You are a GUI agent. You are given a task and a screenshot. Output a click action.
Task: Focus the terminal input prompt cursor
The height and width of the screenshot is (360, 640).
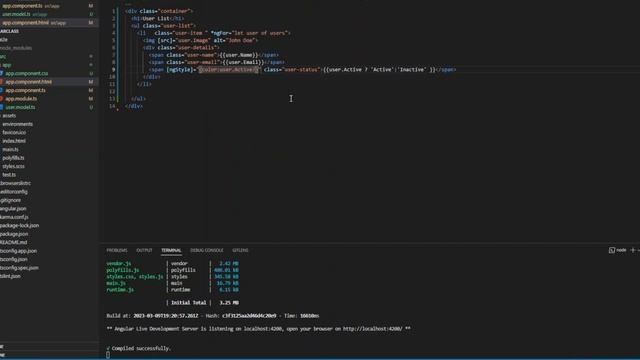(x=108, y=355)
